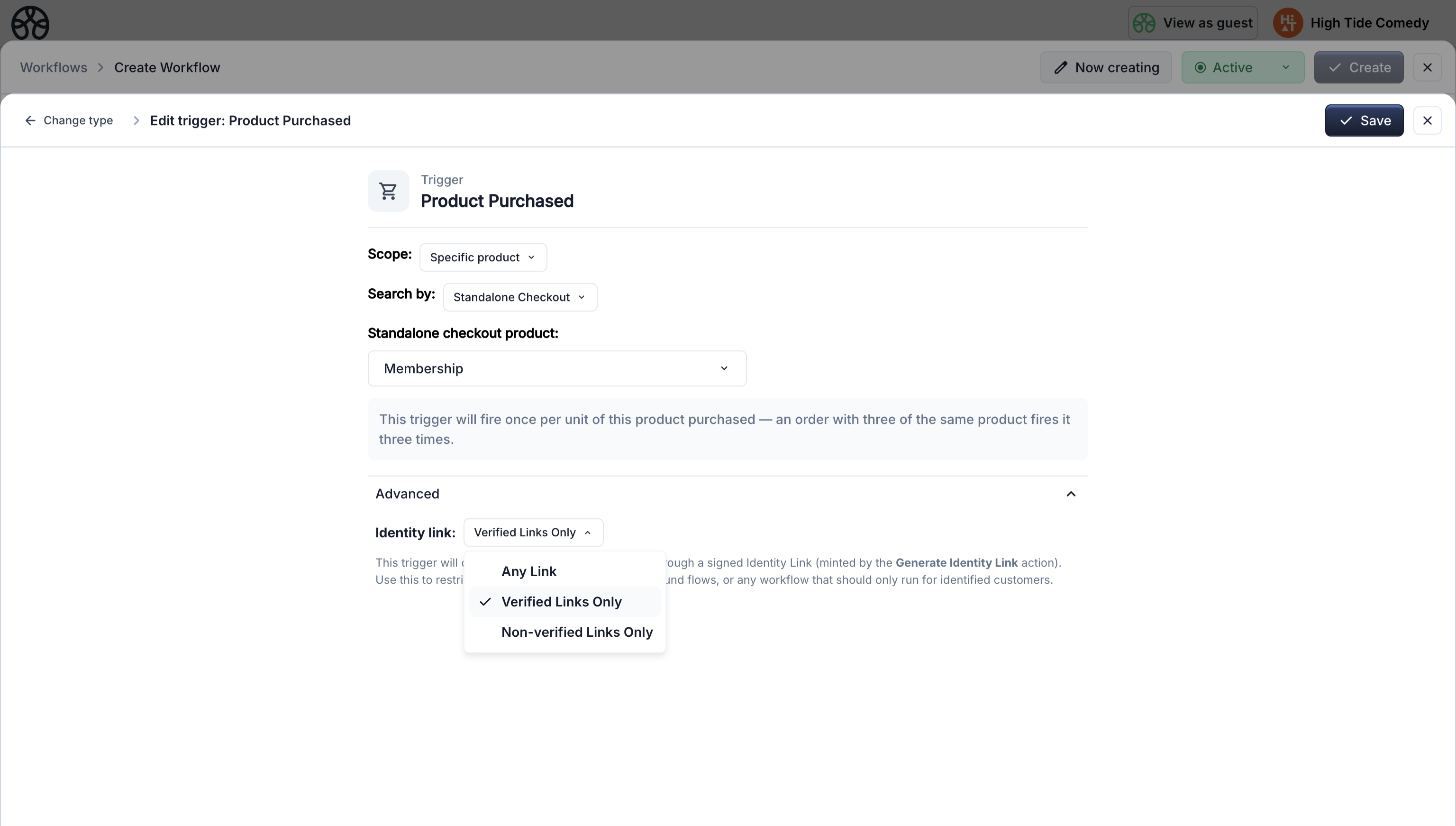Screen dimensions: 1456x826
Task: Open the Standalone Checkout search-by dropdown
Action: click(519, 297)
